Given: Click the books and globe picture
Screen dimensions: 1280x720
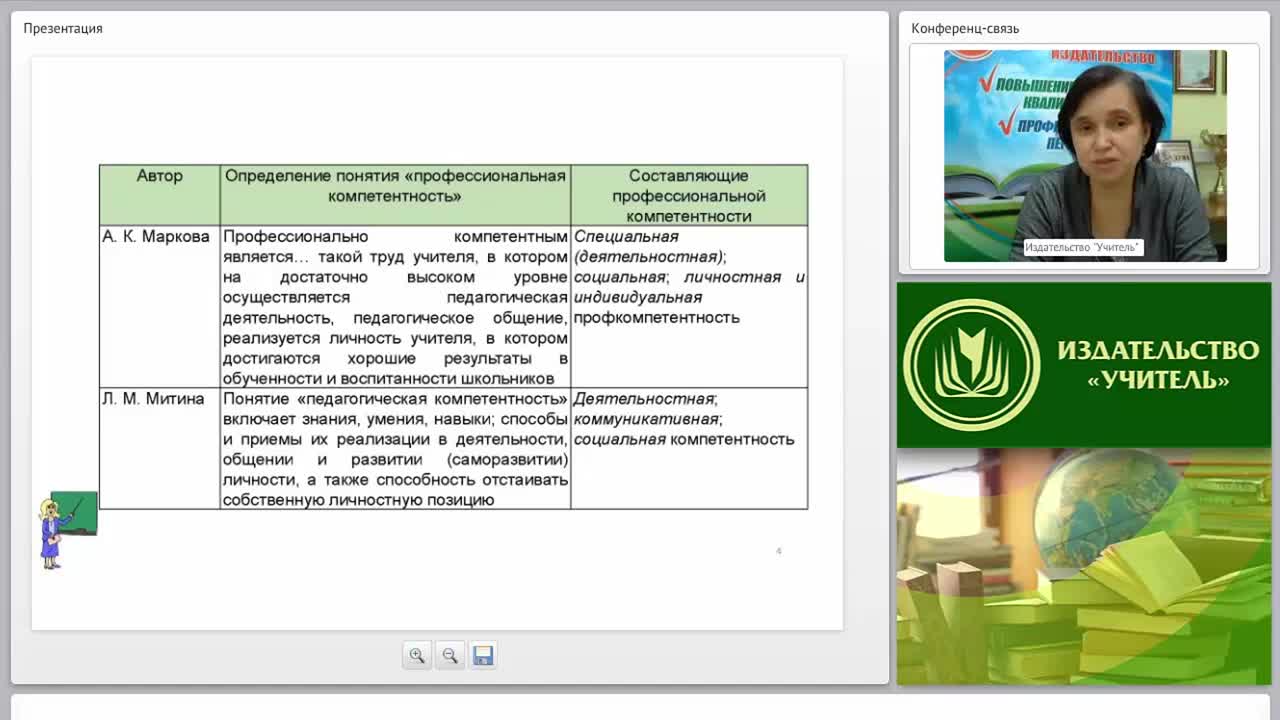Looking at the screenshot, I should 1084,567.
